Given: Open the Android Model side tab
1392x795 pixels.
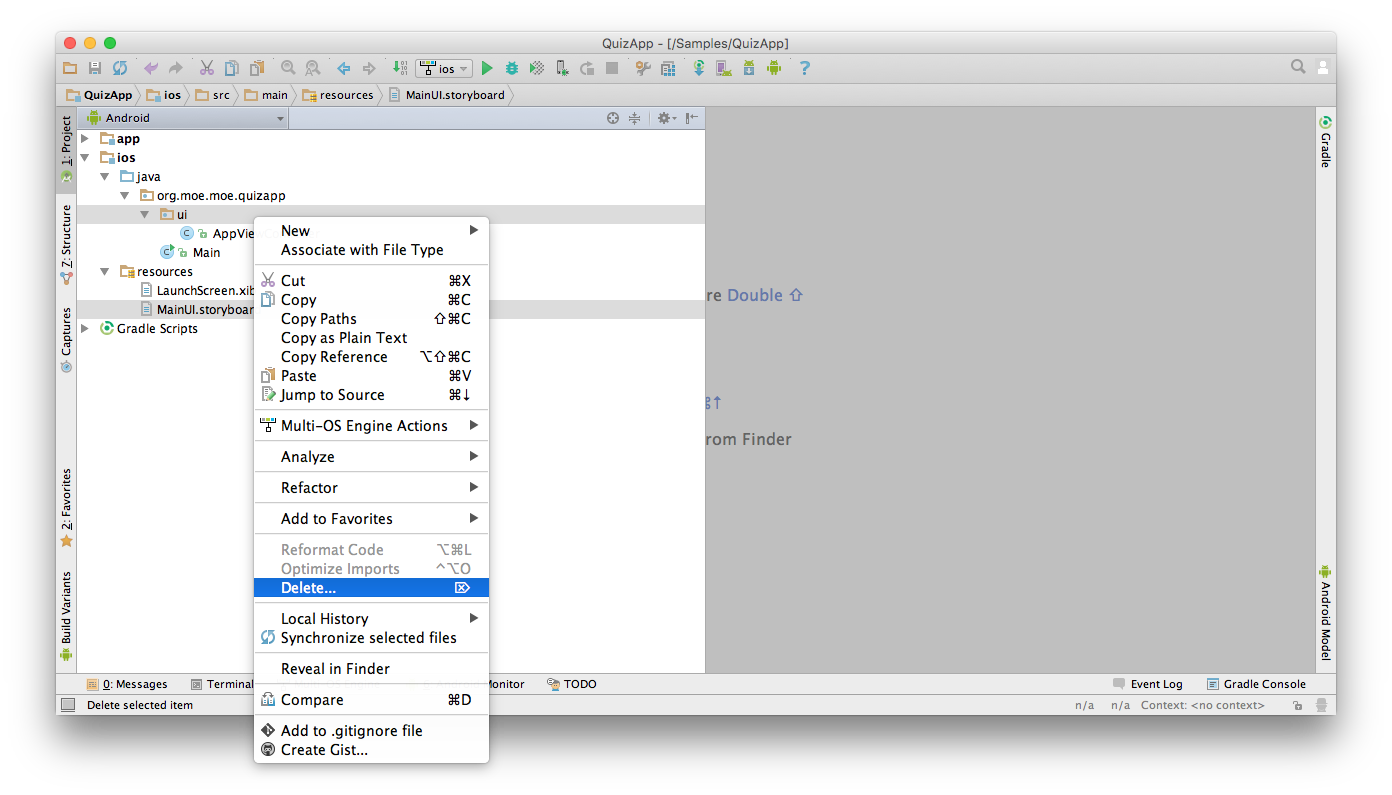Looking at the screenshot, I should click(1325, 613).
